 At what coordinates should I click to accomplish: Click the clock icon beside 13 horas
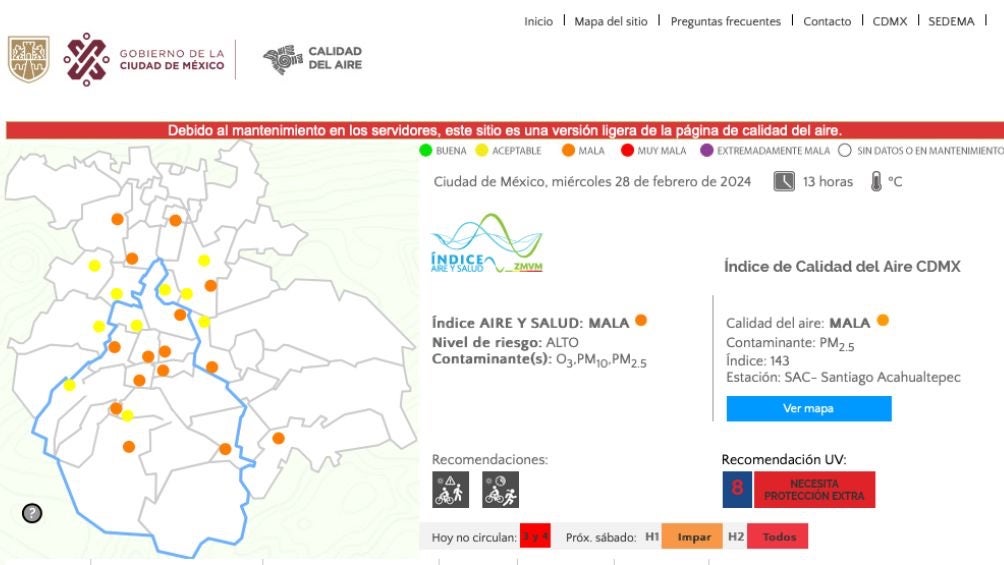click(x=785, y=182)
